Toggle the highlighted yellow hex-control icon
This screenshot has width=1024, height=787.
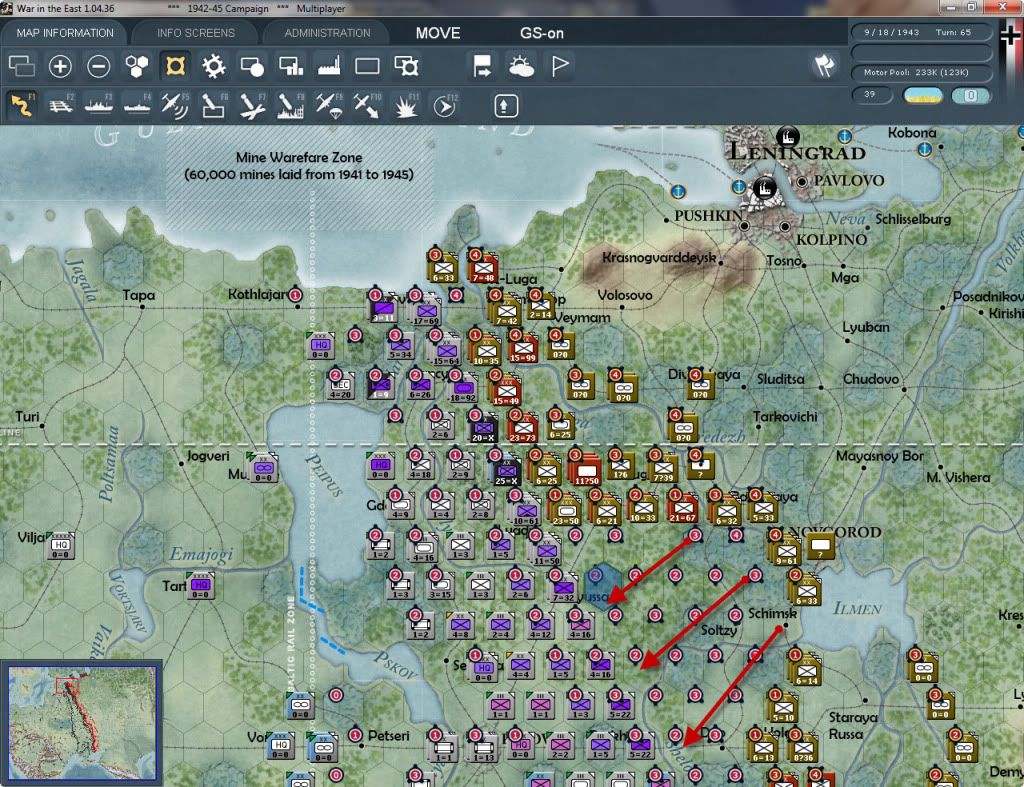click(x=175, y=66)
